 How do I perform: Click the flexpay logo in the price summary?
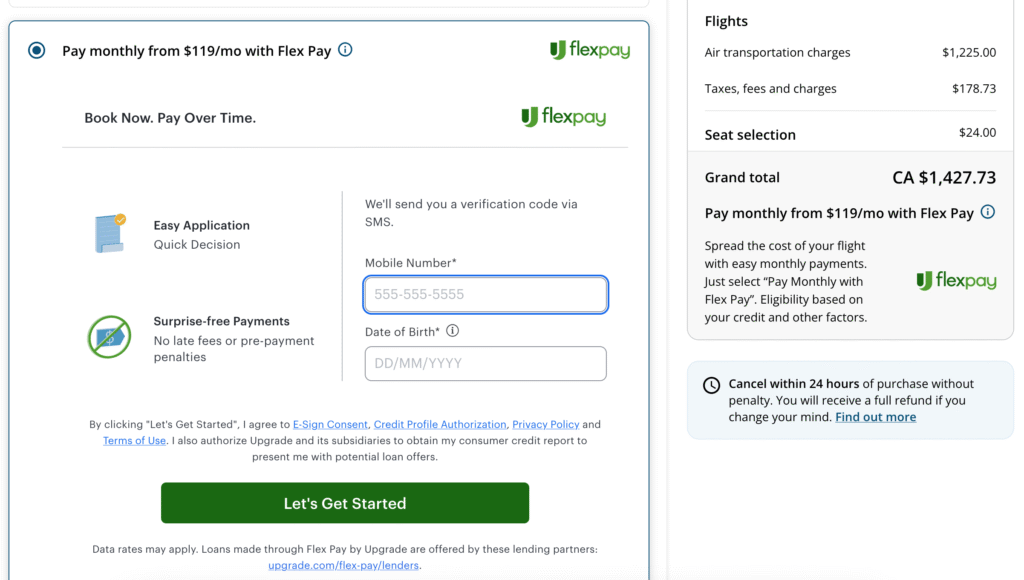coord(956,281)
